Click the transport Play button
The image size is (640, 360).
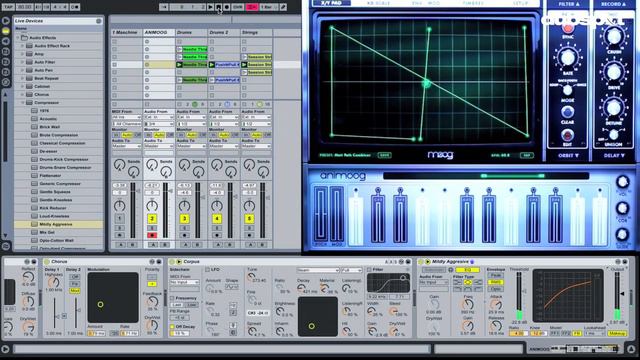point(210,7)
